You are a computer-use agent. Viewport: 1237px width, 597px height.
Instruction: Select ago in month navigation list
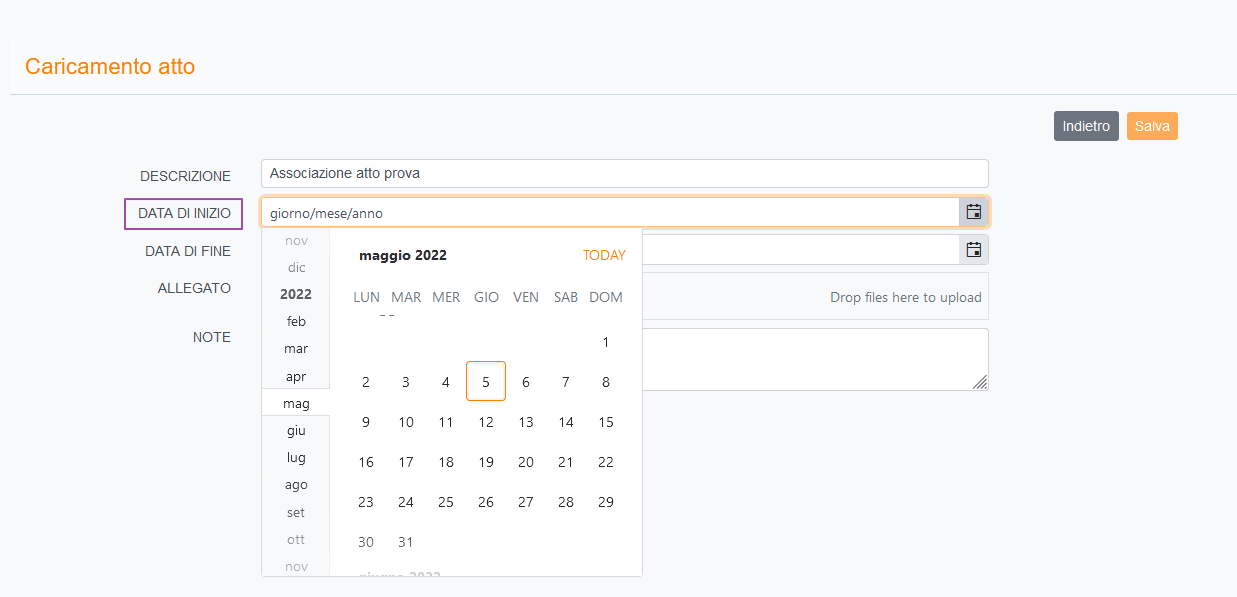click(296, 484)
